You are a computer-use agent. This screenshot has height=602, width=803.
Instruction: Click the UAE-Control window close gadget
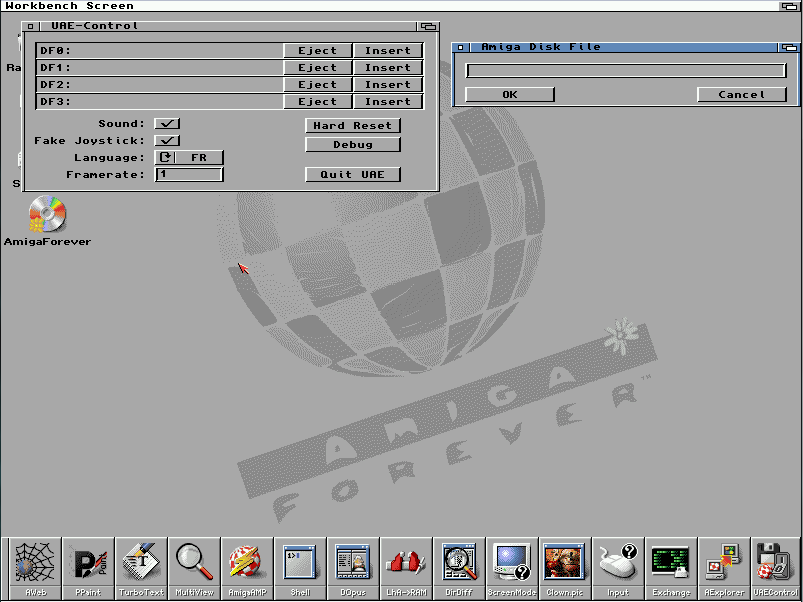[x=30, y=26]
